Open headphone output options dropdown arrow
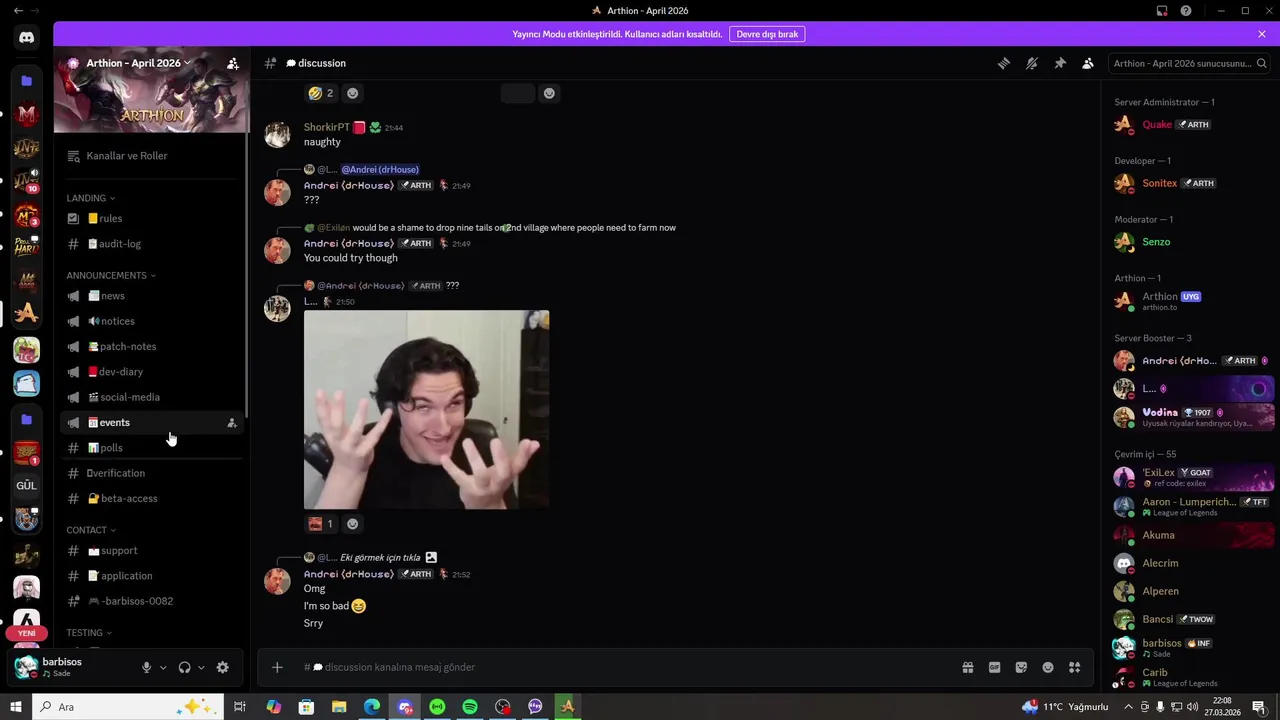 201,668
